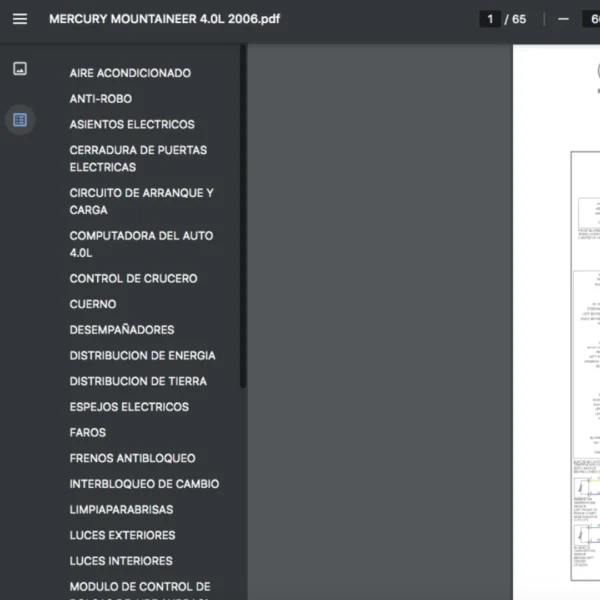Toggle the sidebar with the hamburger menu icon

(20, 19)
